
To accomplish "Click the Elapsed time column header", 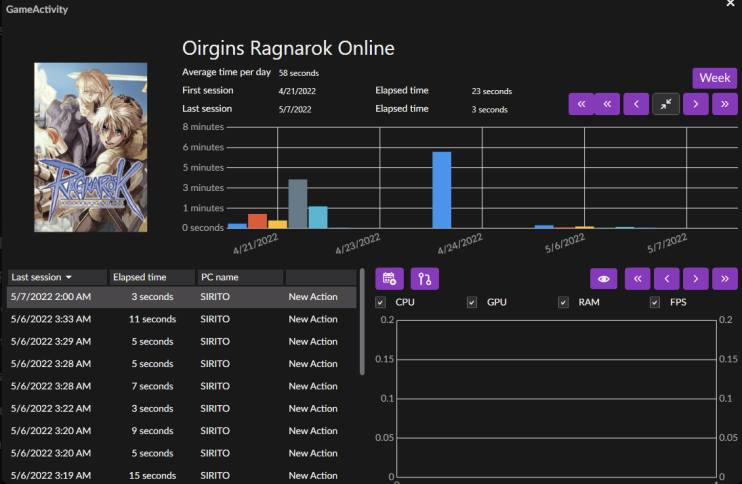I will click(152, 277).
